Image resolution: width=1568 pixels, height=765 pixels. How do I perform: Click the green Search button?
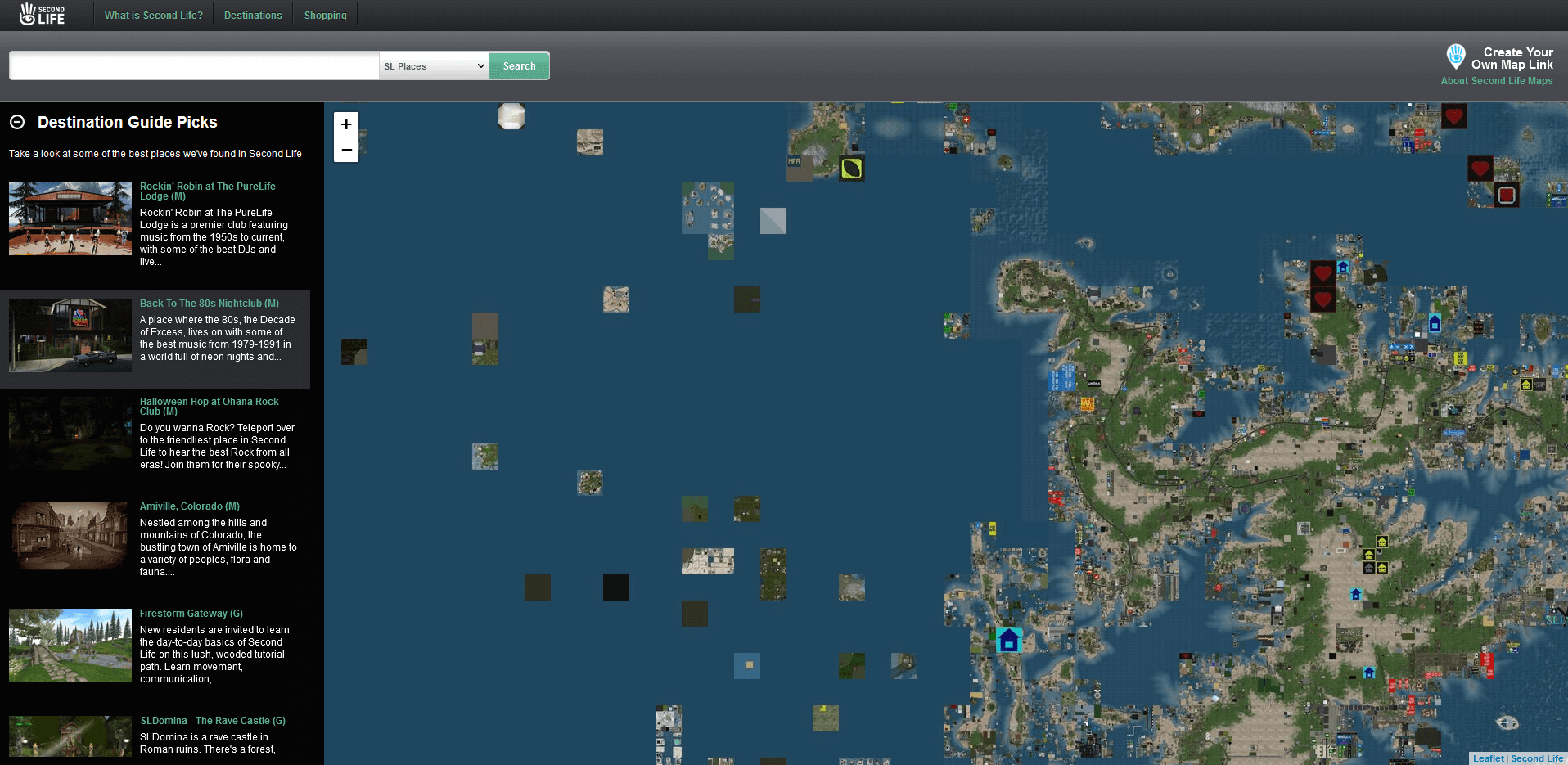click(x=519, y=65)
